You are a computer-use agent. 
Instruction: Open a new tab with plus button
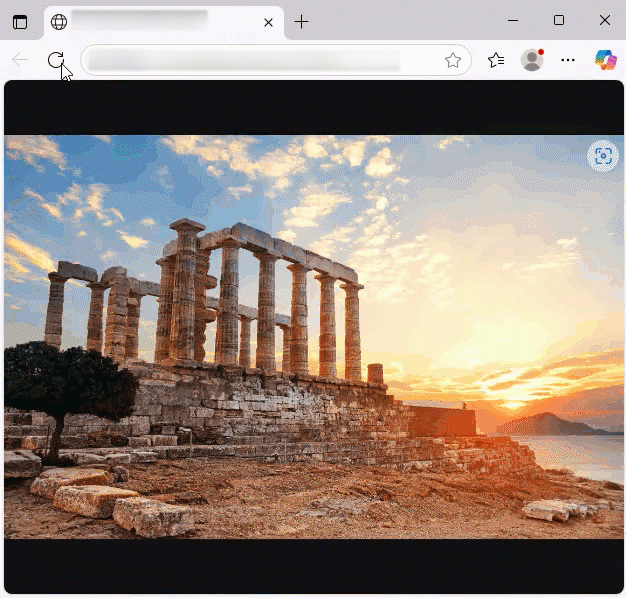click(301, 22)
